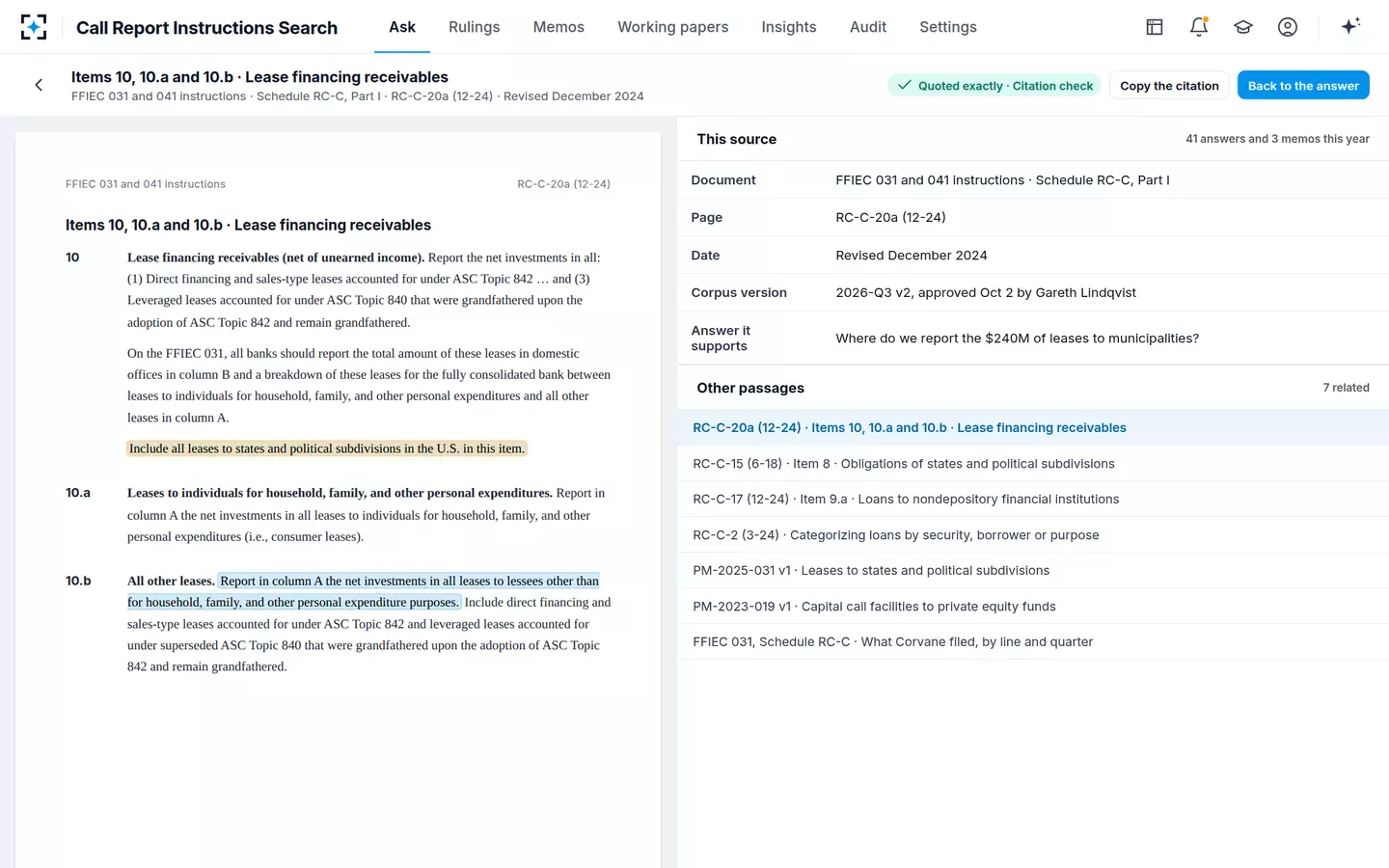Image resolution: width=1389 pixels, height=868 pixels.
Task: Click item number 10.a in the document
Action: click(78, 493)
